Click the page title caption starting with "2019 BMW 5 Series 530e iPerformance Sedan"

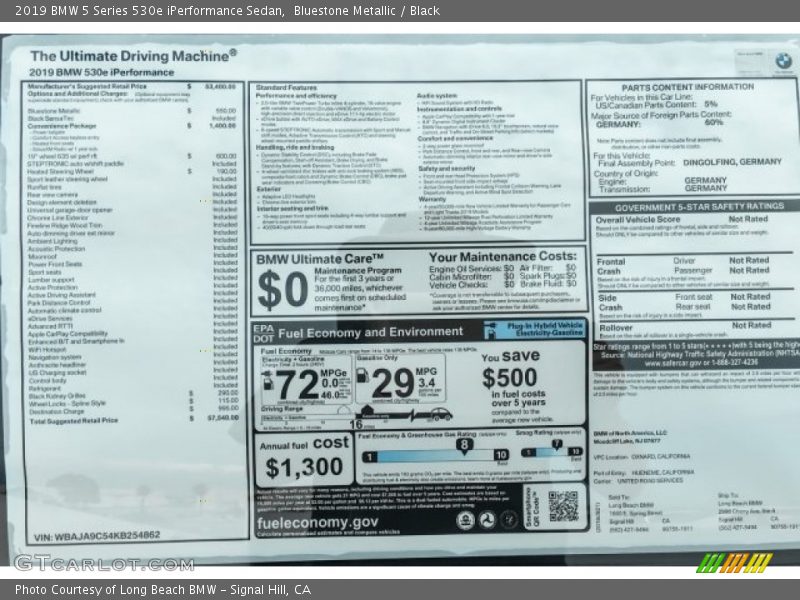[x=227, y=11]
